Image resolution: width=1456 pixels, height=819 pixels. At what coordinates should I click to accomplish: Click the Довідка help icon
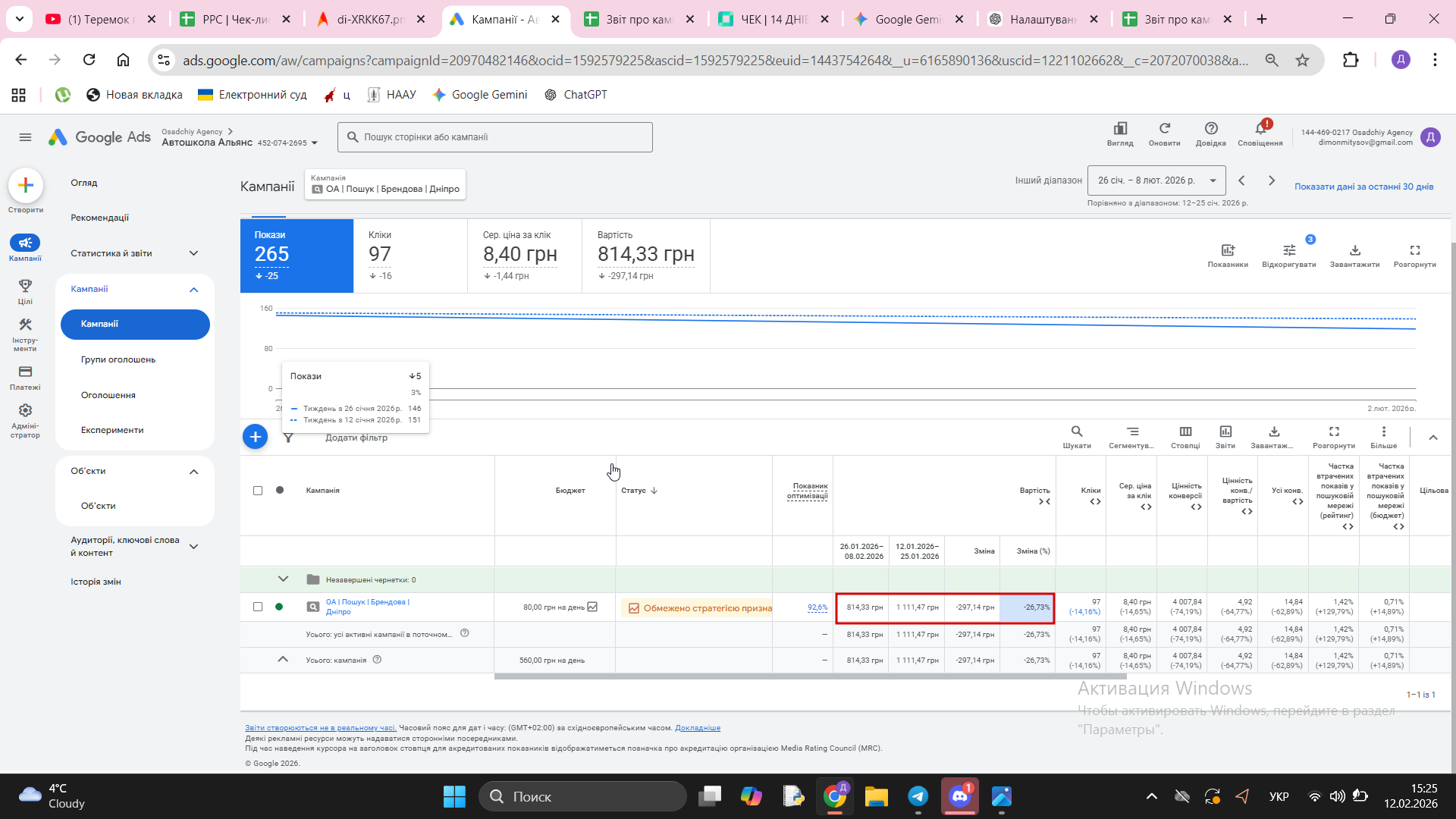tap(1210, 129)
